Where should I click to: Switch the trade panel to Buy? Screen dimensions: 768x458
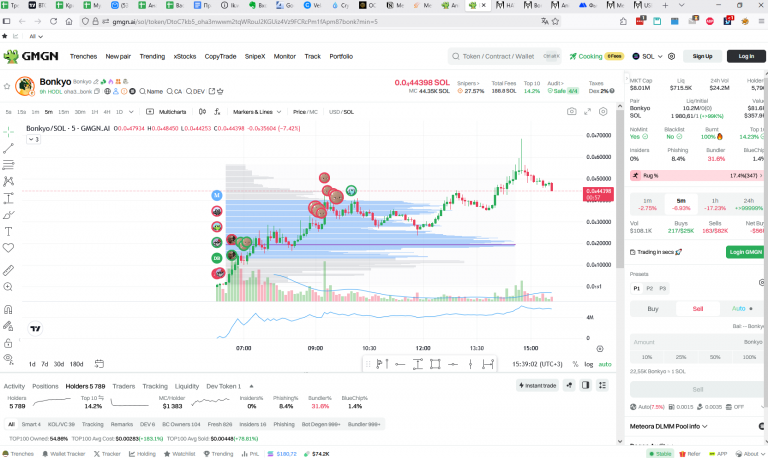[x=653, y=309]
